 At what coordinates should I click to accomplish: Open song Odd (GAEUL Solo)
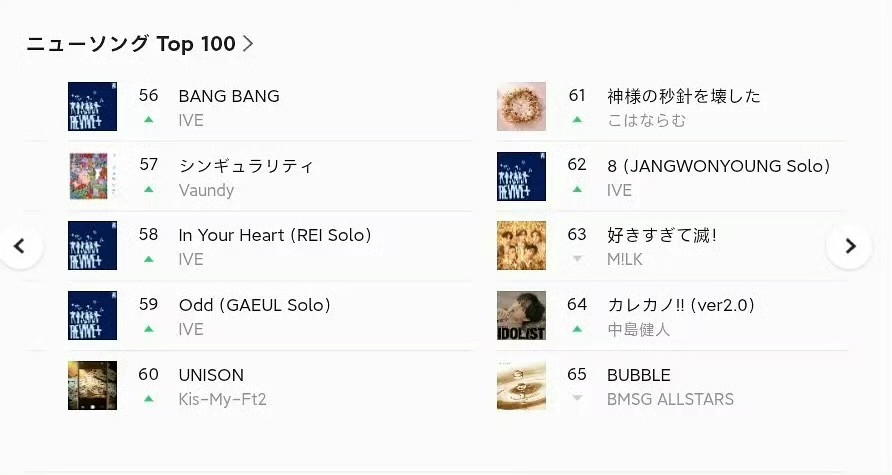point(254,305)
